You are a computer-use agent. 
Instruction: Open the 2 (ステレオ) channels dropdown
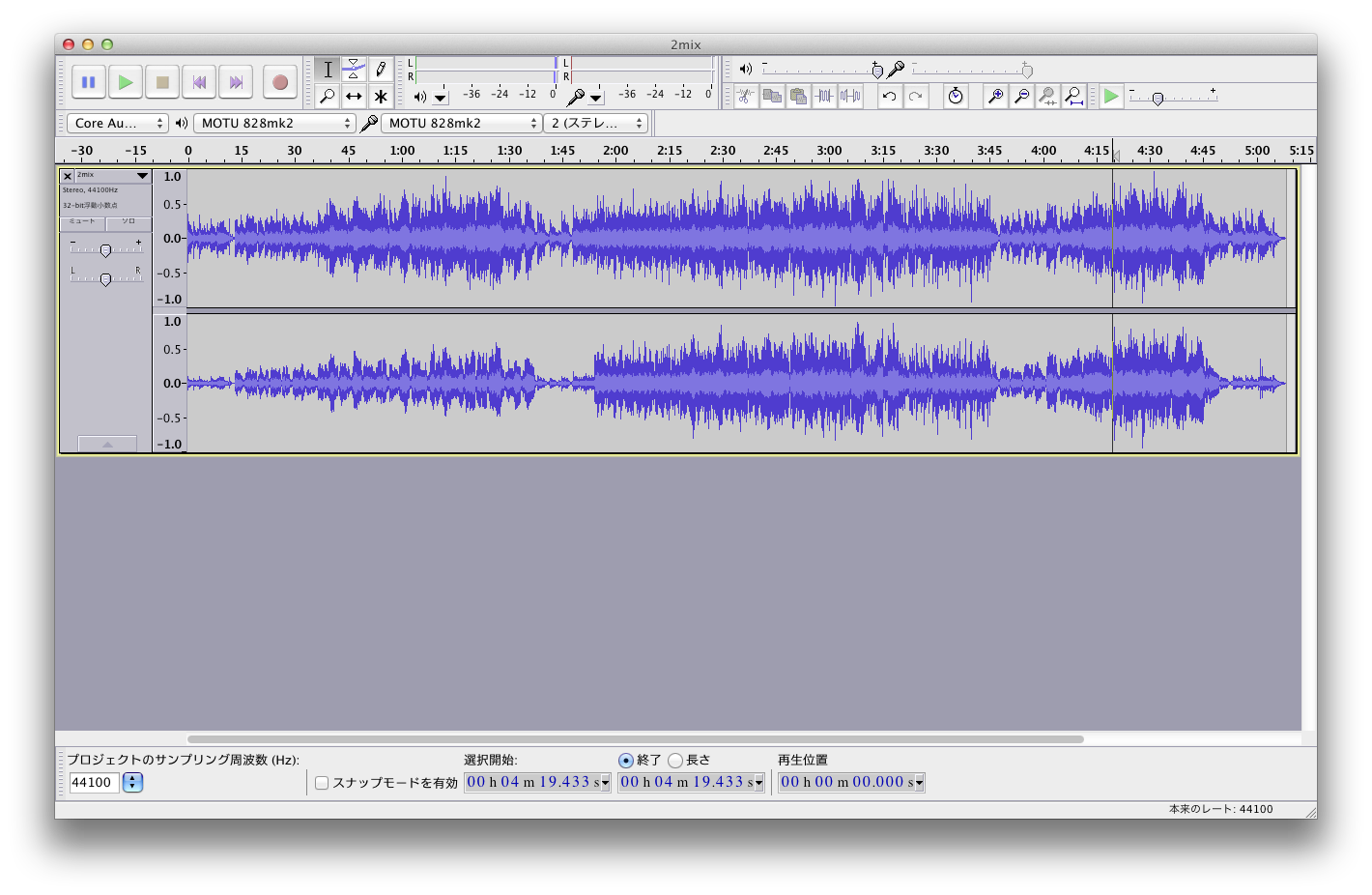click(x=596, y=124)
